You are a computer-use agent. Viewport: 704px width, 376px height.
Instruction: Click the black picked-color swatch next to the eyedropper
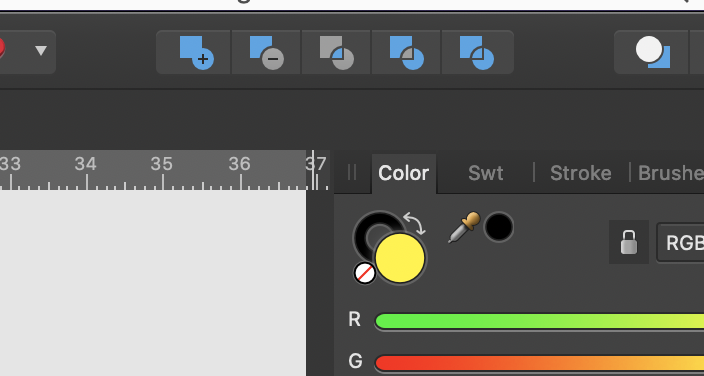498,227
